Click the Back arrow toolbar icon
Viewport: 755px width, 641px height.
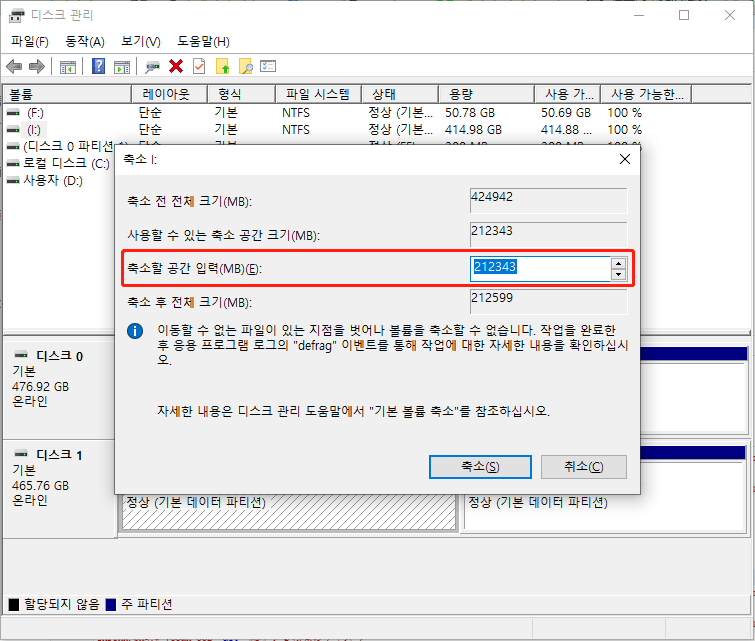coord(14,67)
